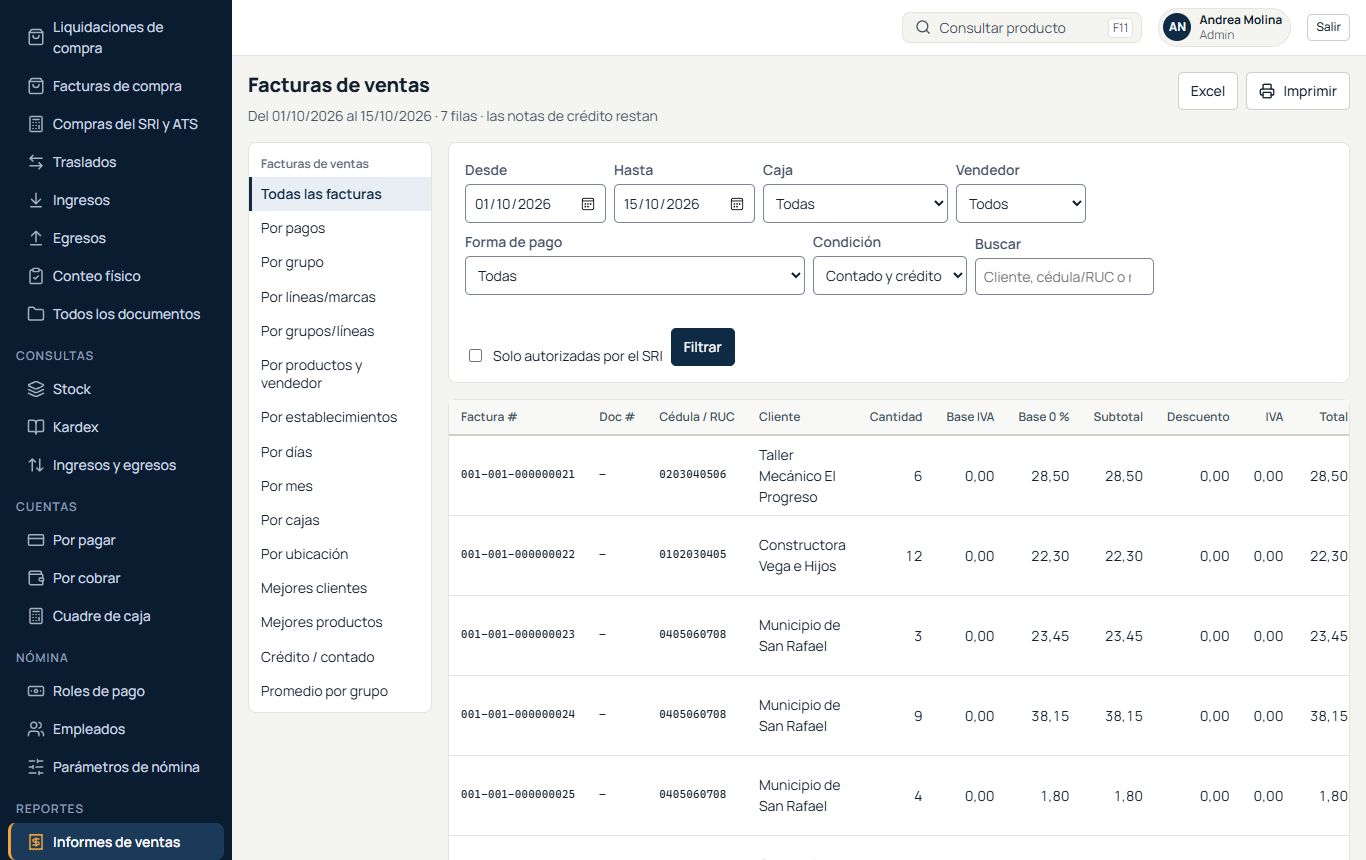The image size is (1366, 860).
Task: Open Facturas de compra shopping bag icon
Action: tap(36, 86)
